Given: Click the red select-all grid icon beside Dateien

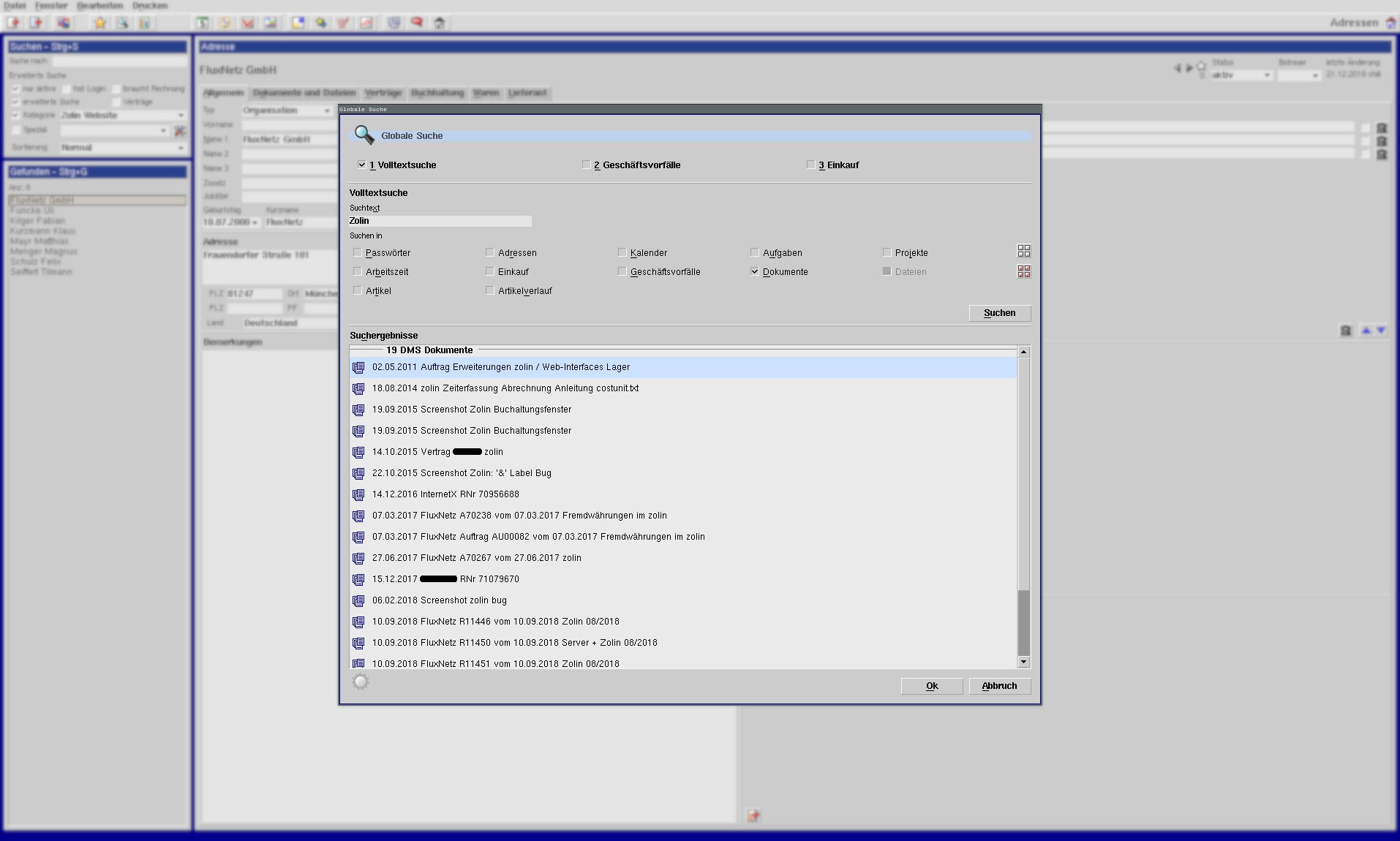Looking at the screenshot, I should tap(1023, 271).
